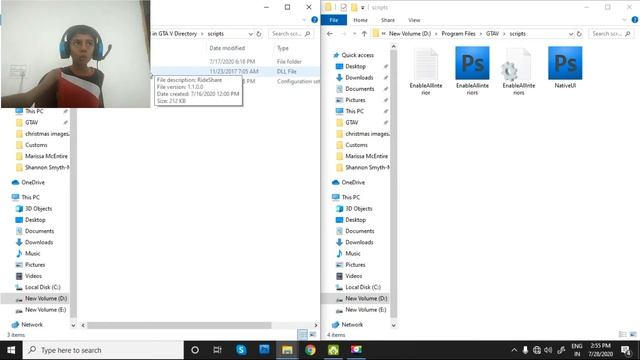Open Task View on the taskbar
Screen dimensions: 640x360
[218, 350]
